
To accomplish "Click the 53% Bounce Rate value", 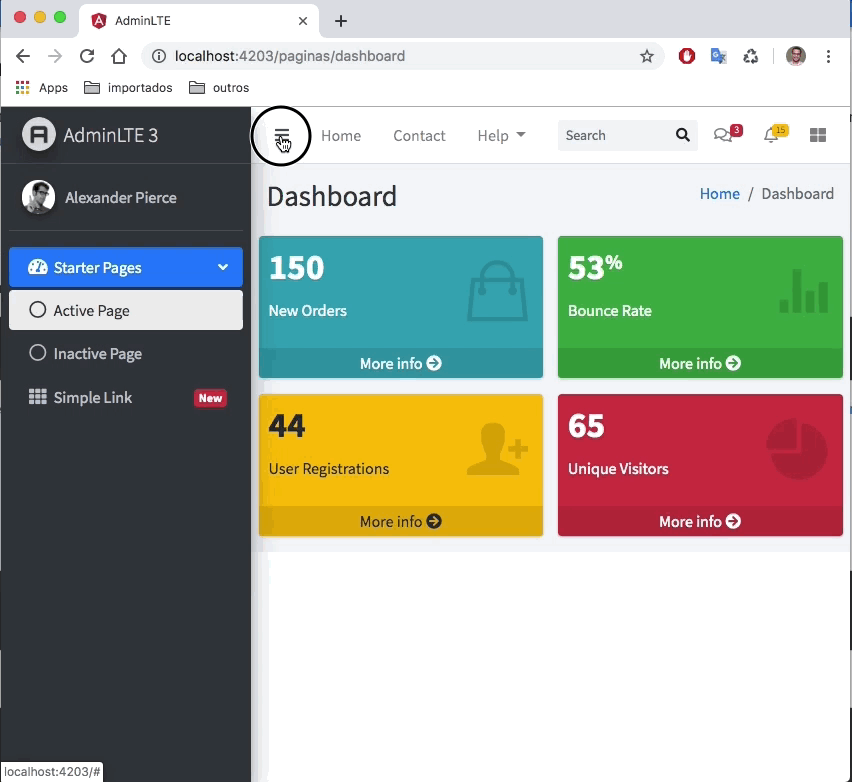I will (x=595, y=267).
